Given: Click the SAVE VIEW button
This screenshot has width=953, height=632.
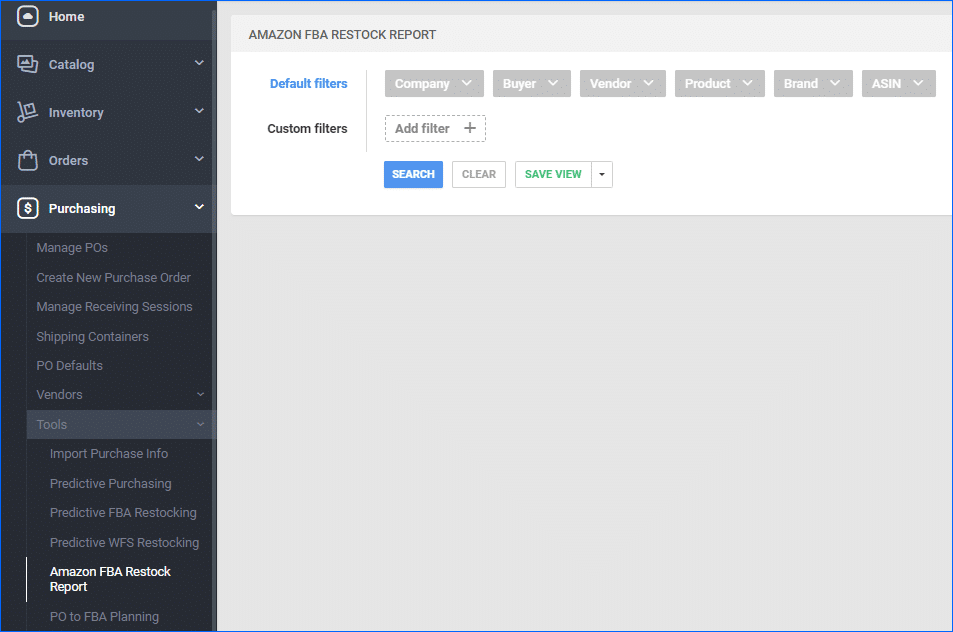Looking at the screenshot, I should [x=552, y=173].
